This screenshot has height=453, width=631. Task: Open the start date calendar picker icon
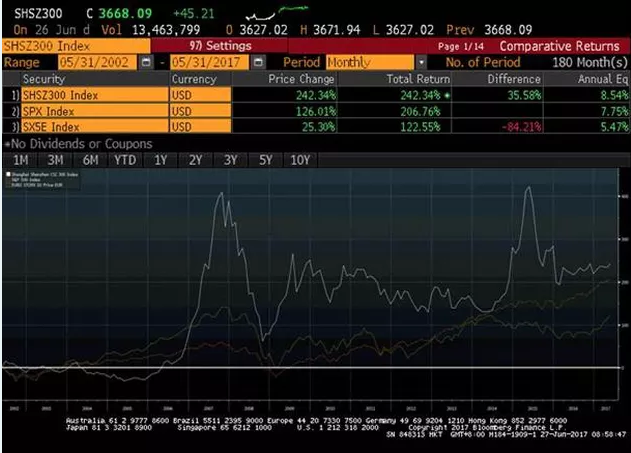[x=146, y=62]
